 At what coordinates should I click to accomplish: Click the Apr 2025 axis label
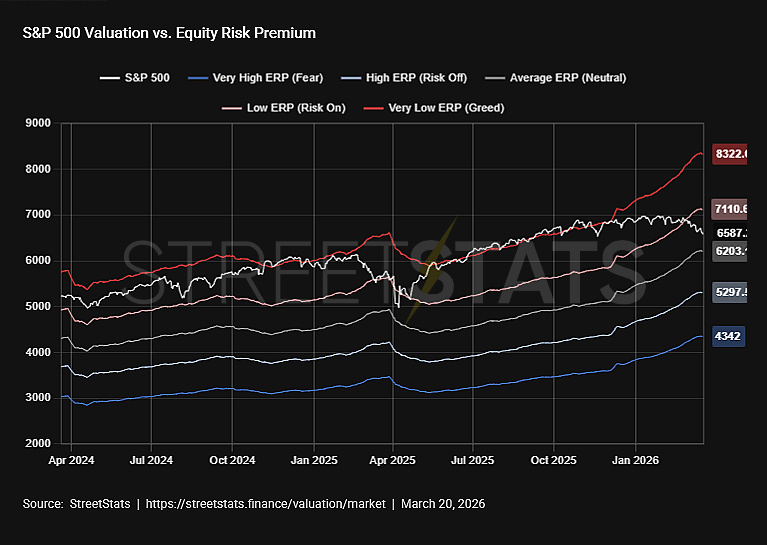(x=392, y=460)
